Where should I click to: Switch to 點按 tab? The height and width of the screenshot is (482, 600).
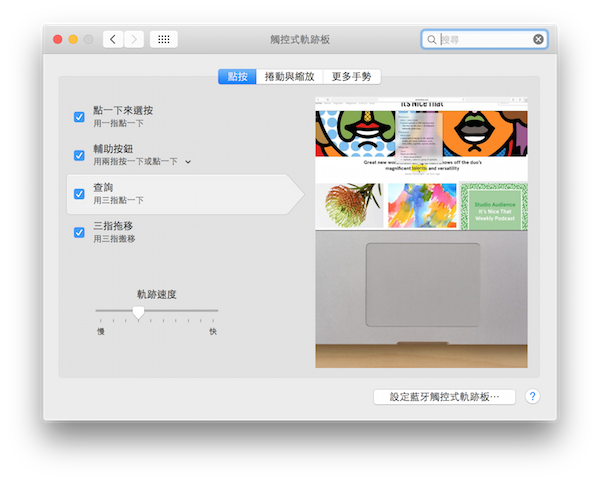(237, 77)
